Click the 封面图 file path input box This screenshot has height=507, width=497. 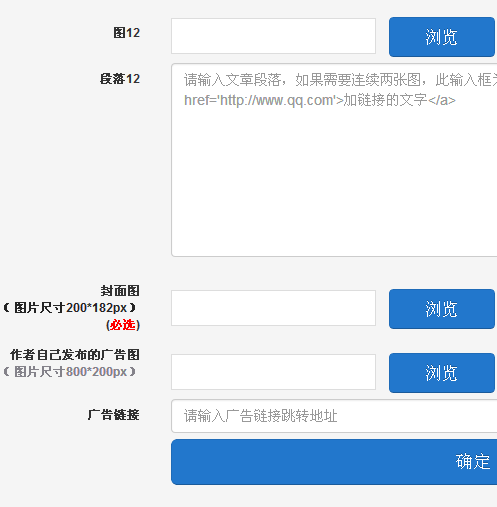[x=273, y=308]
